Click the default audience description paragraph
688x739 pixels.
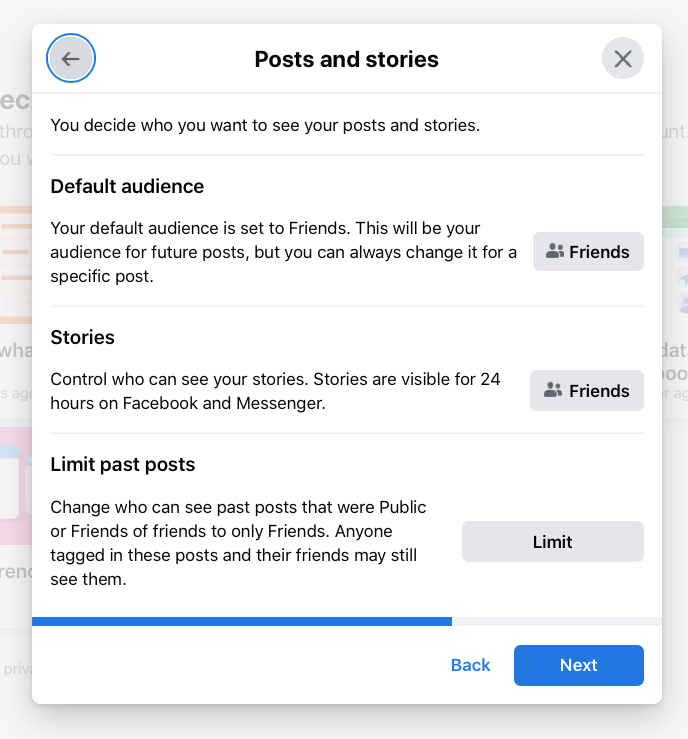[x=283, y=252]
